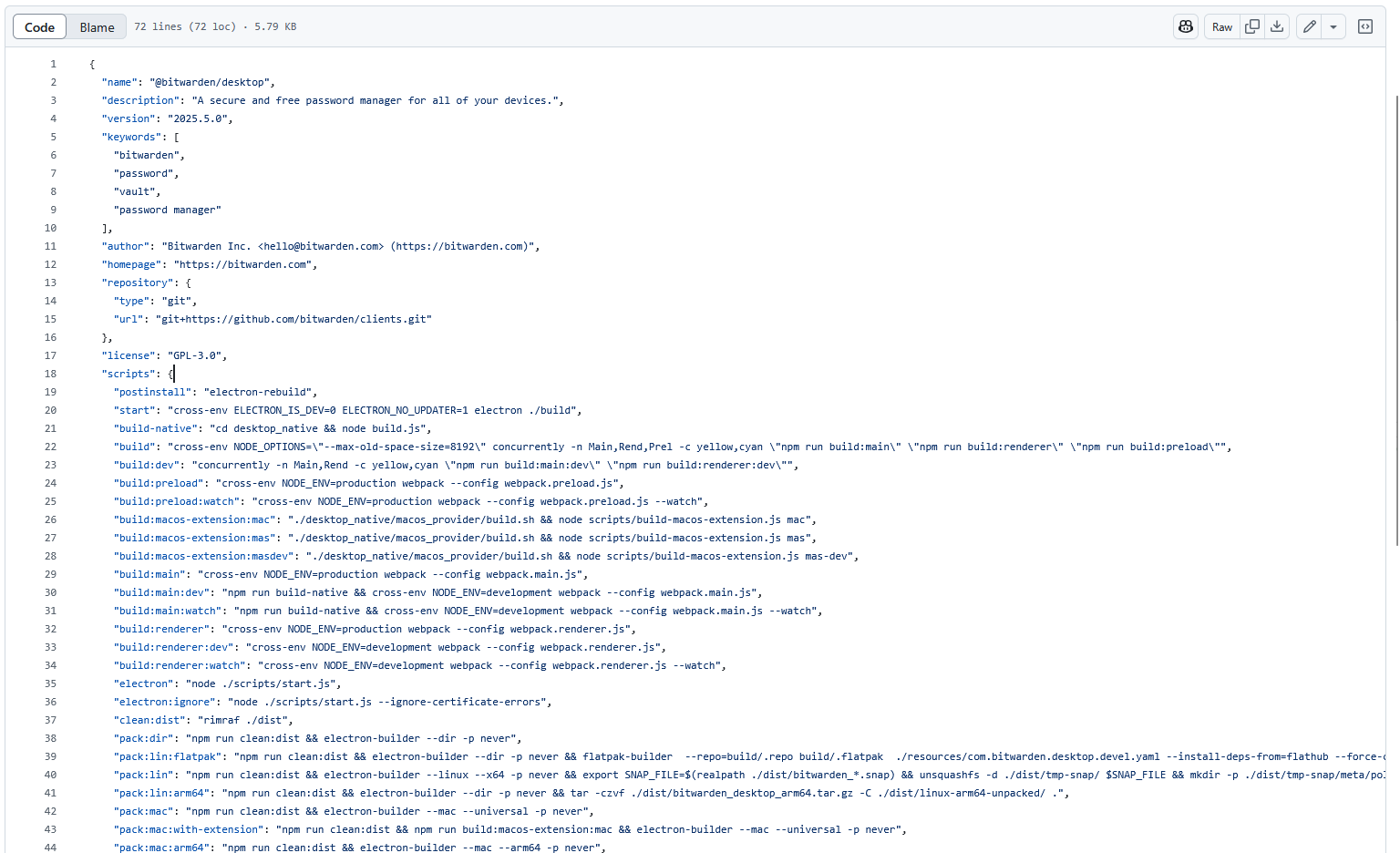Click the "name" key on line 2
1400x853 pixels.
coord(119,82)
